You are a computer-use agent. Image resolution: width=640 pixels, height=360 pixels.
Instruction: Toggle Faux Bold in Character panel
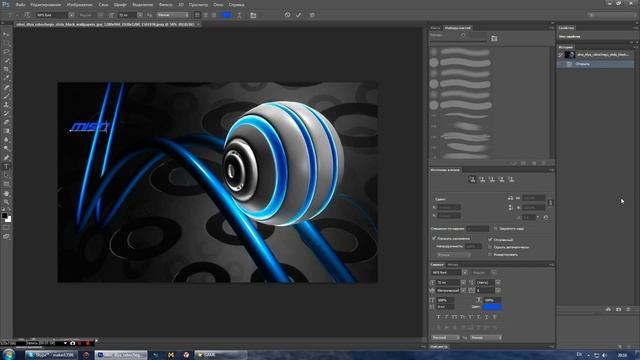point(438,317)
